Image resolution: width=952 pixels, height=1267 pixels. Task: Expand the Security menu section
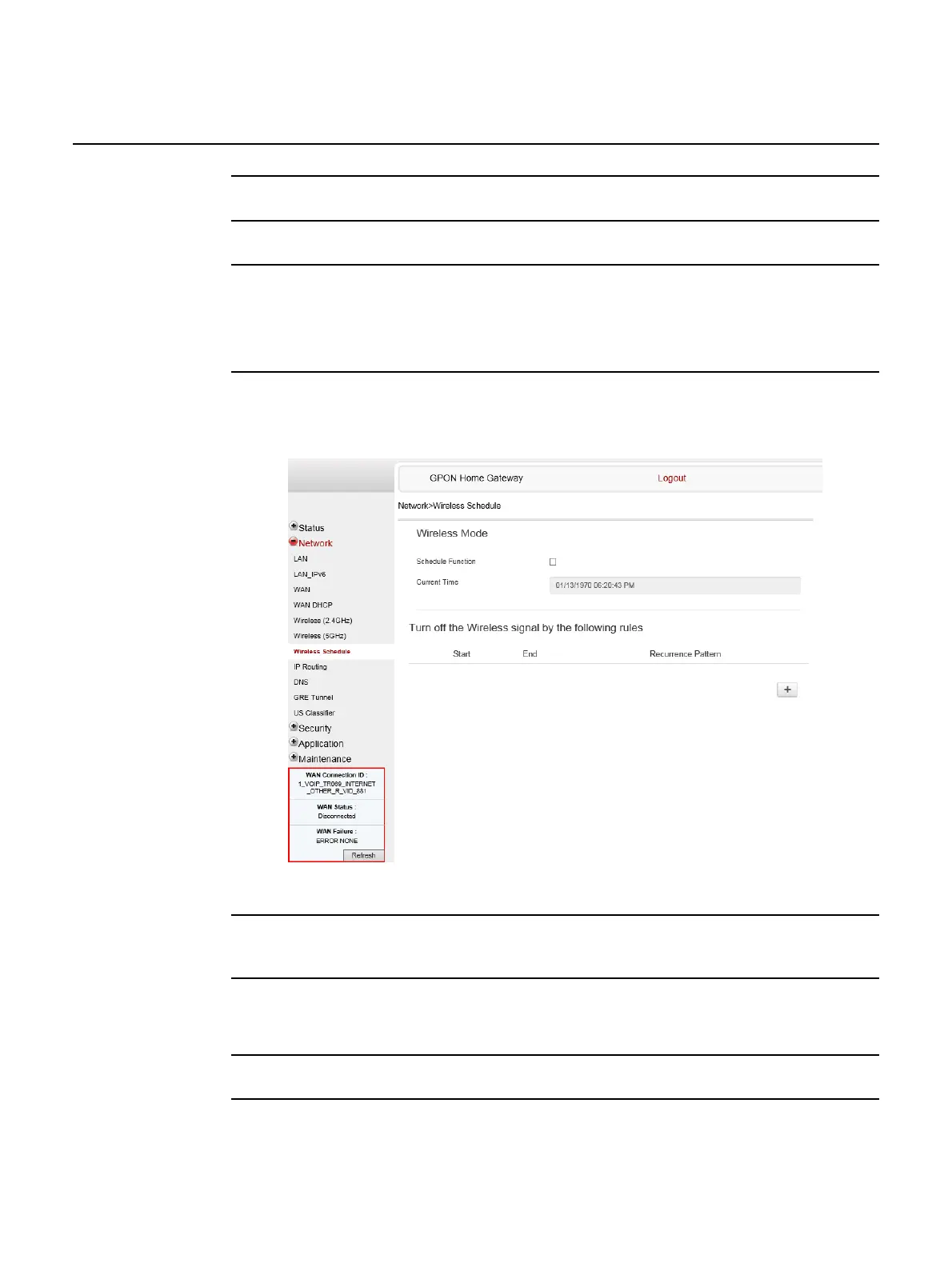pos(310,728)
